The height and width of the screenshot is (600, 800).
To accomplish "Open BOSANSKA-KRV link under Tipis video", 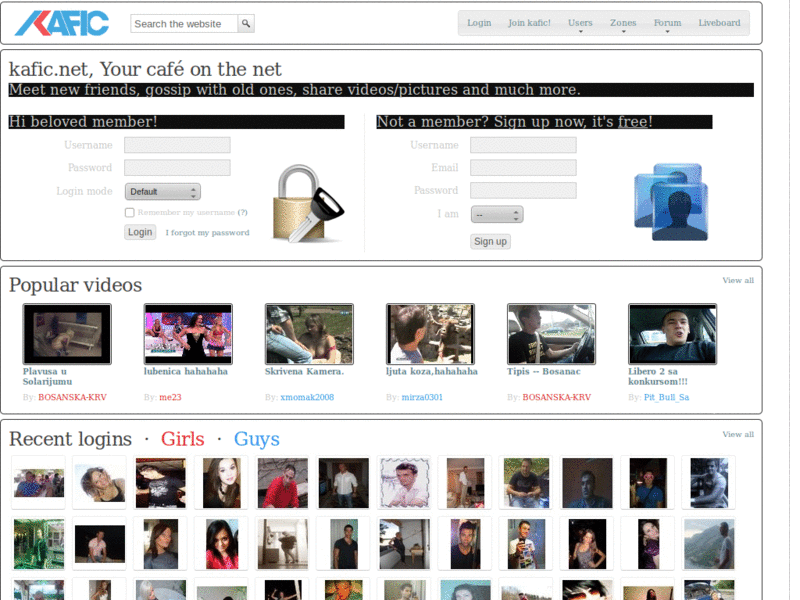I will click(557, 397).
